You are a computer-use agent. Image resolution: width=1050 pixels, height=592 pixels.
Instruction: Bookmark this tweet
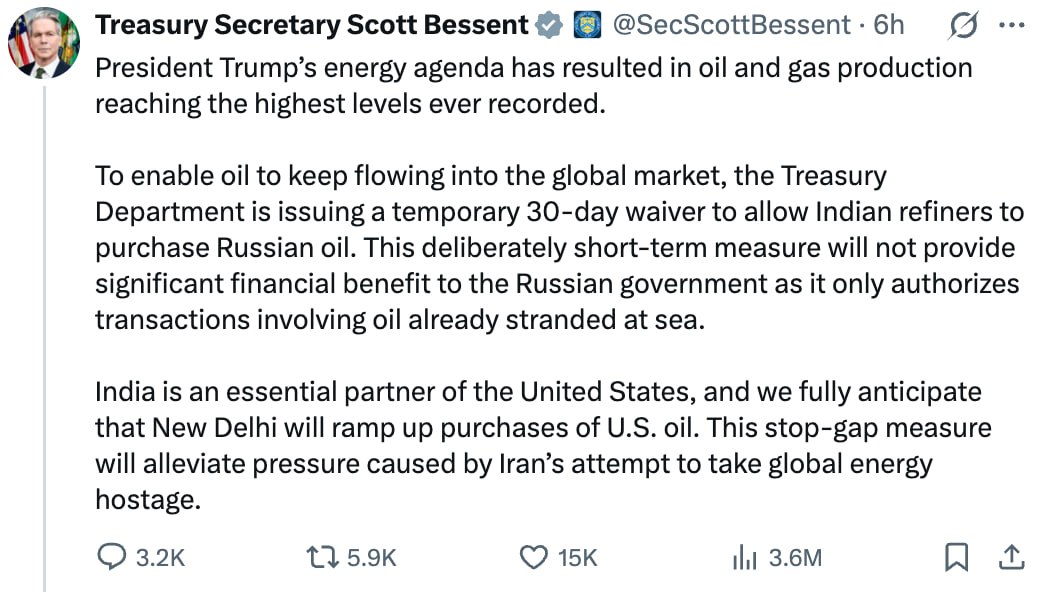pyautogui.click(x=957, y=557)
